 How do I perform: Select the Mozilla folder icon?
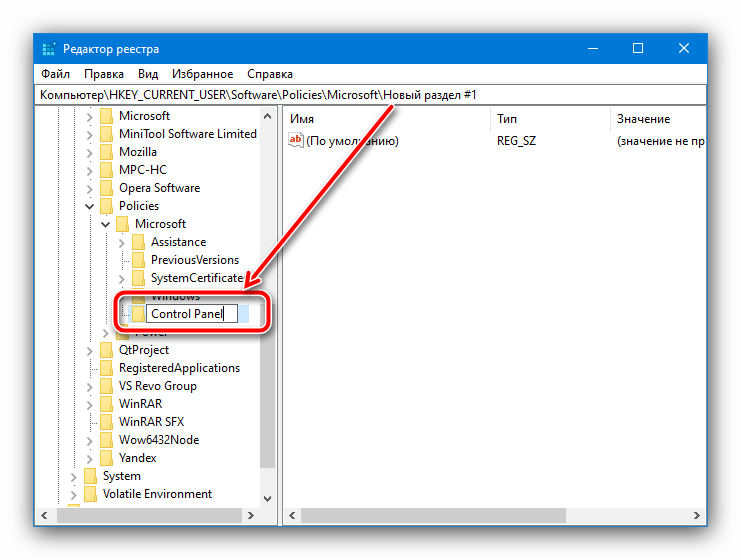[x=107, y=152]
